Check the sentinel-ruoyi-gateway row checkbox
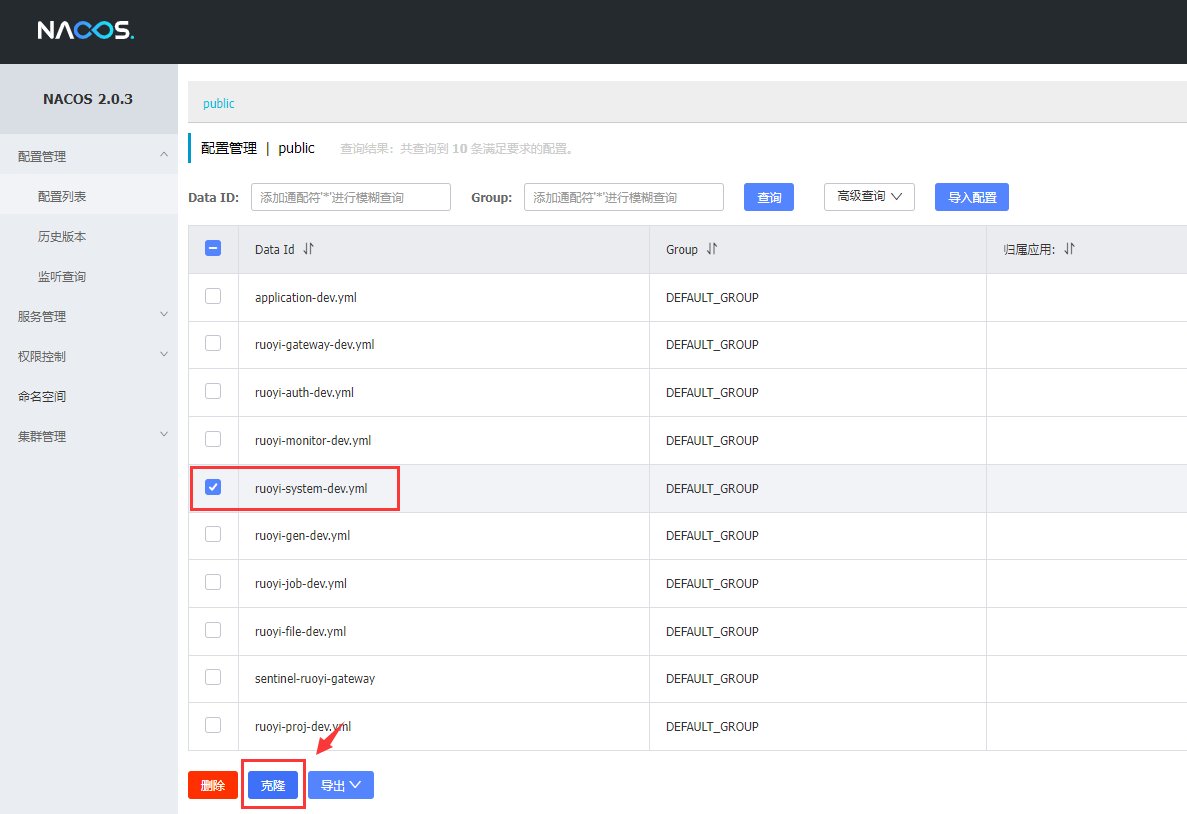This screenshot has height=814, width=1187. [x=213, y=678]
